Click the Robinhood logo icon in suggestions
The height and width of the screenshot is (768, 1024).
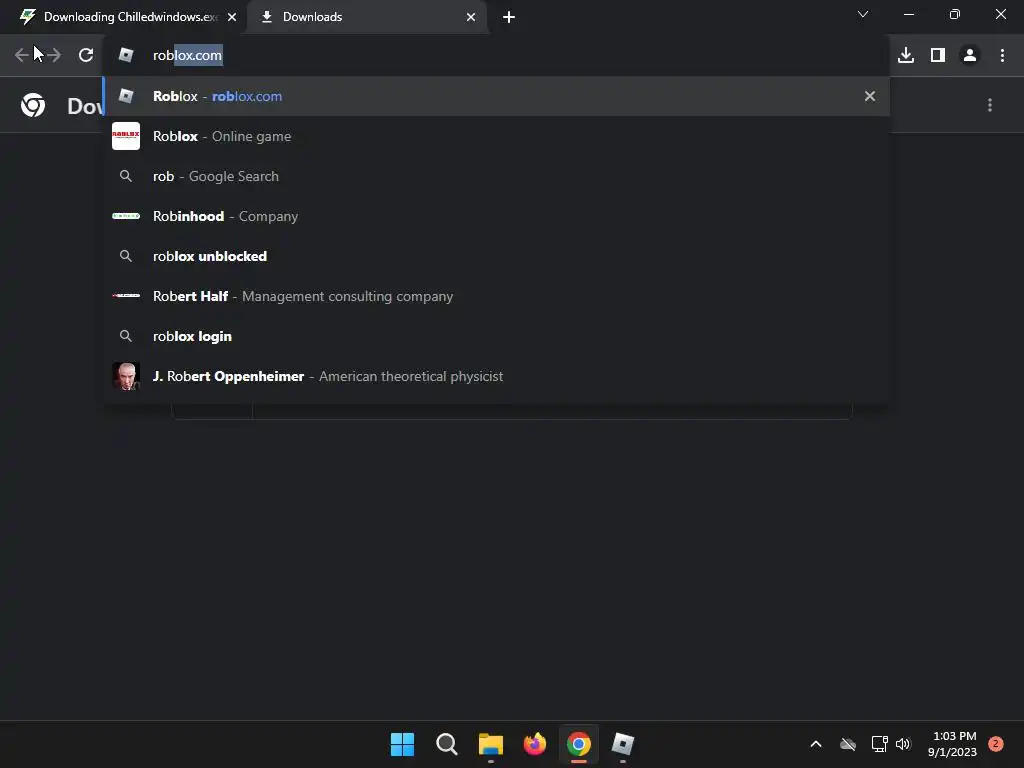coord(126,216)
